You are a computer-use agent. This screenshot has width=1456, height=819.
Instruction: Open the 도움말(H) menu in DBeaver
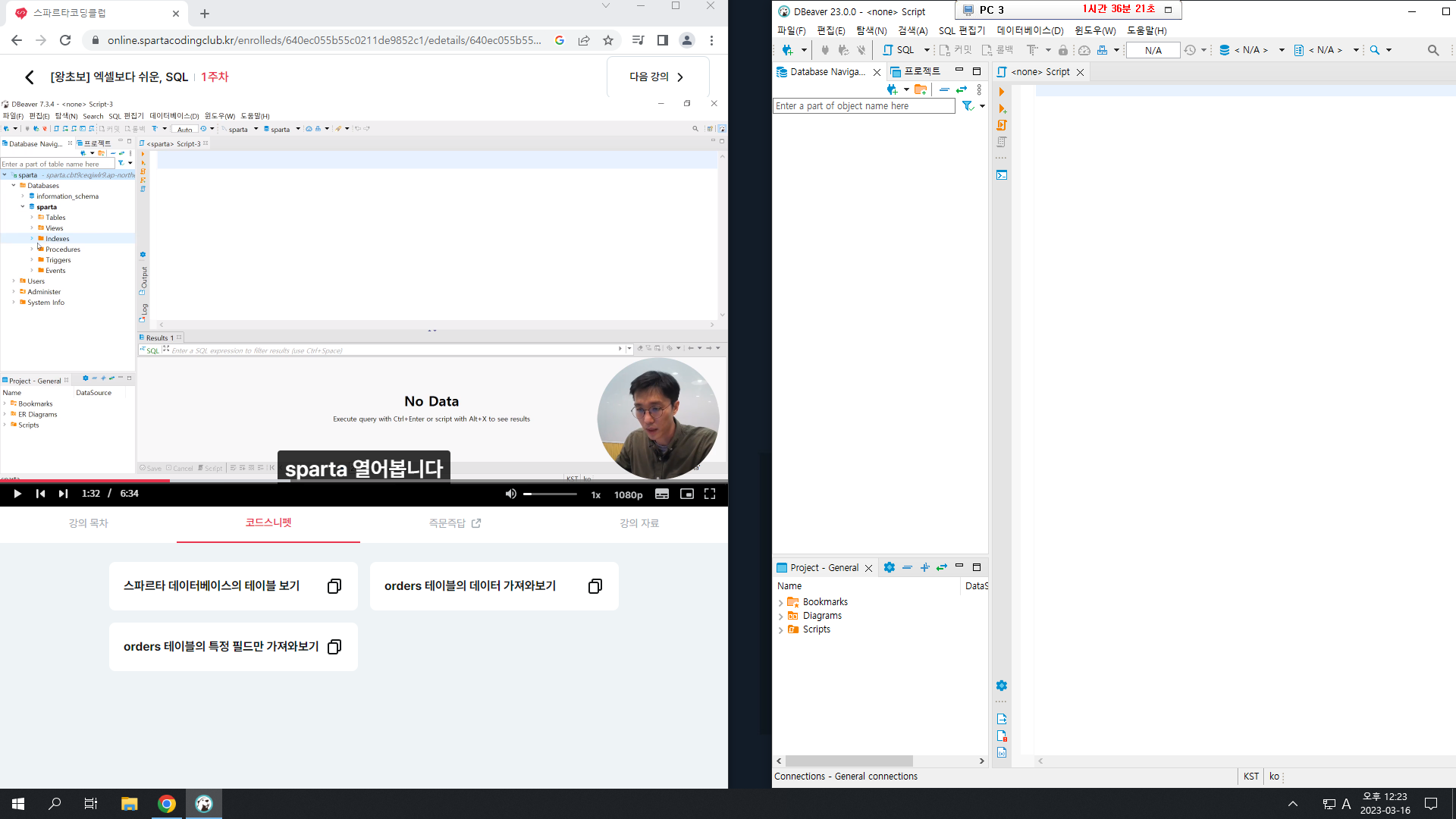pos(1147,31)
